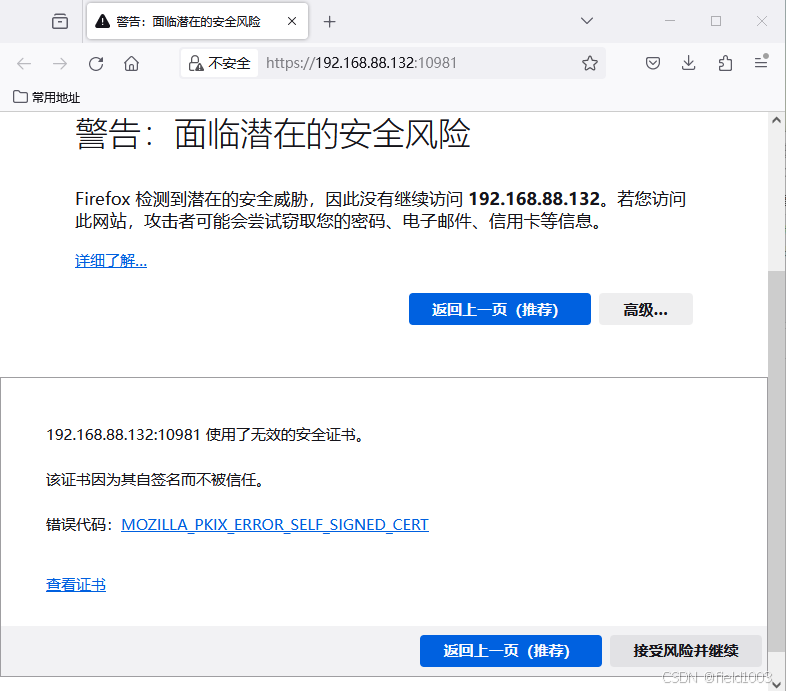The image size is (786, 691).
Task: Open the Home page icon
Action: point(131,63)
